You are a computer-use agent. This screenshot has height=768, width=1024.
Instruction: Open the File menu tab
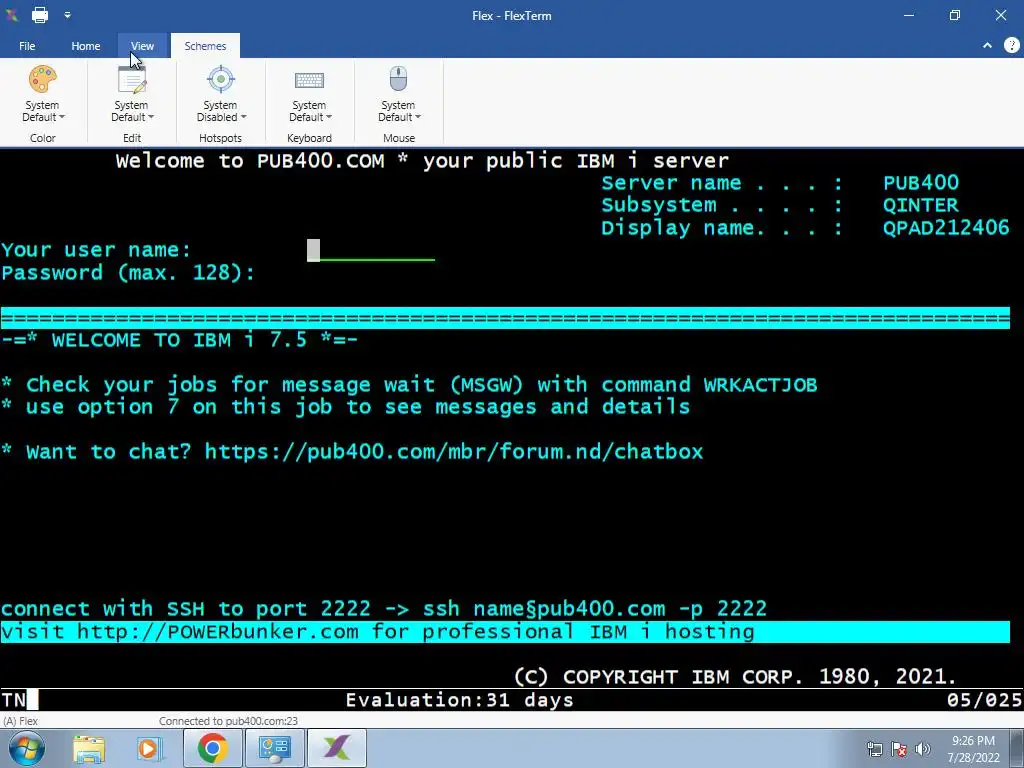[x=27, y=46]
